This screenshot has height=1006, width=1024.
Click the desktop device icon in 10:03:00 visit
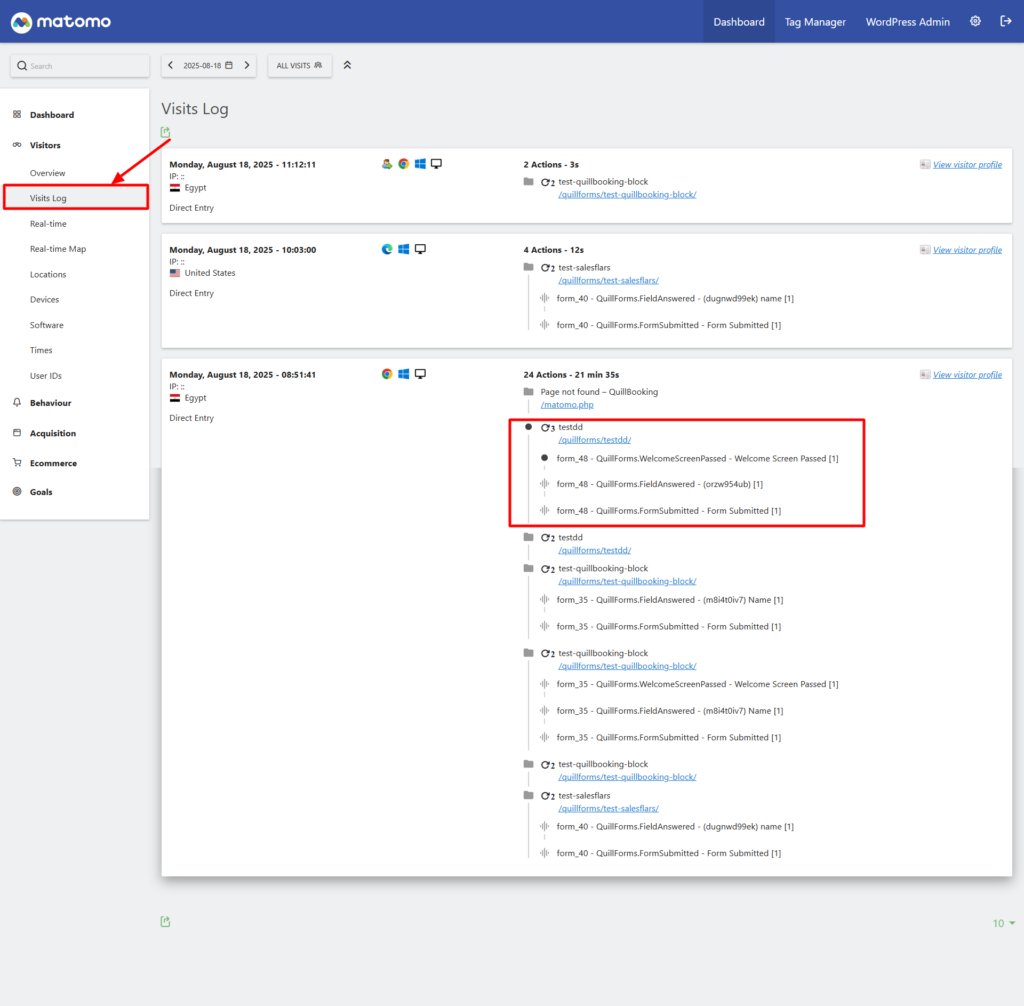tap(420, 250)
